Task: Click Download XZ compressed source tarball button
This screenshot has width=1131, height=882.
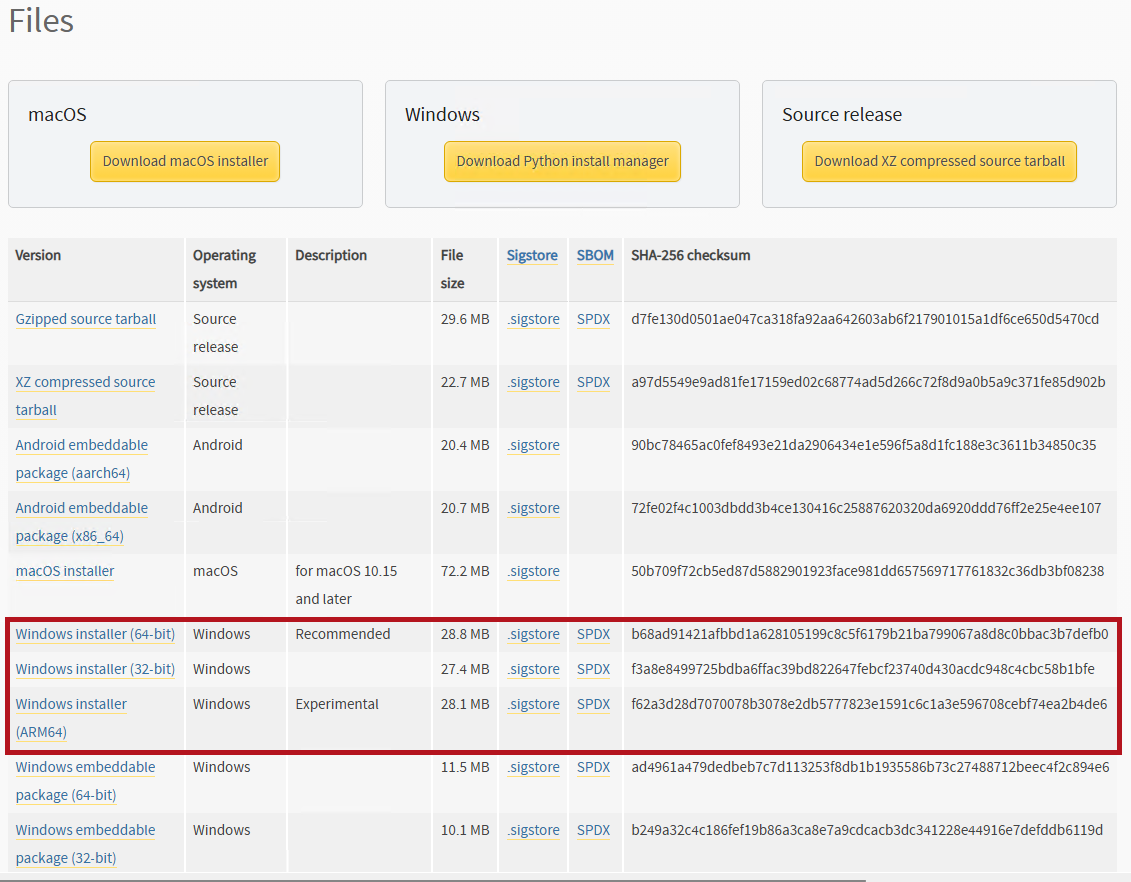Action: coord(939,161)
